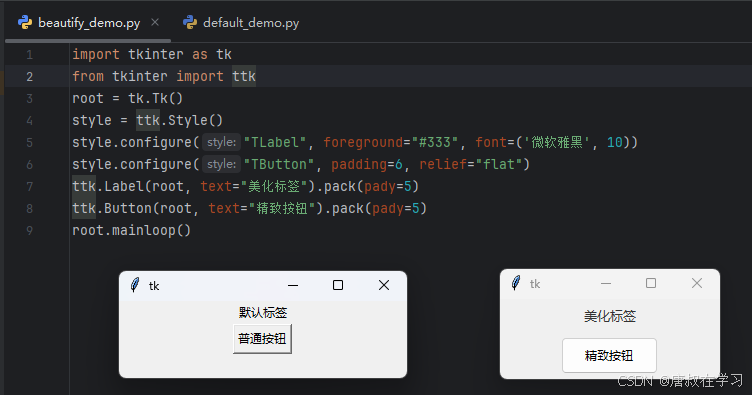Close the beautify_demo.py tab
Screen dimensions: 752x395
click(154, 22)
